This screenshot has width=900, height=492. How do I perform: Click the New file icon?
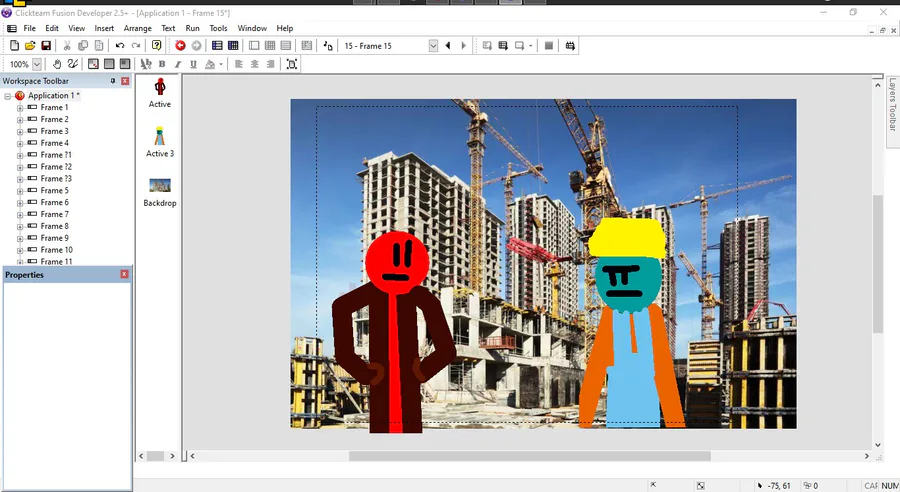click(14, 45)
